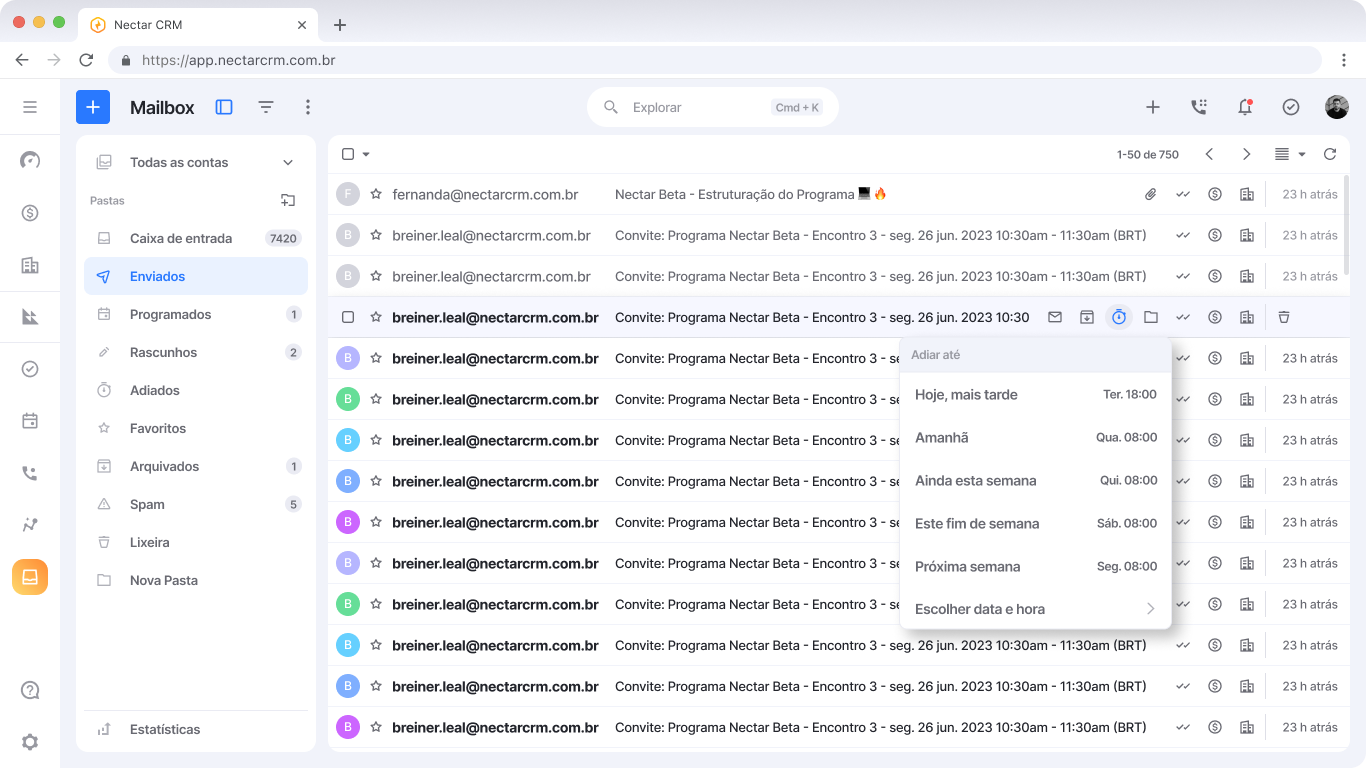The image size is (1366, 768).
Task: Refresh the email list
Action: (1330, 154)
